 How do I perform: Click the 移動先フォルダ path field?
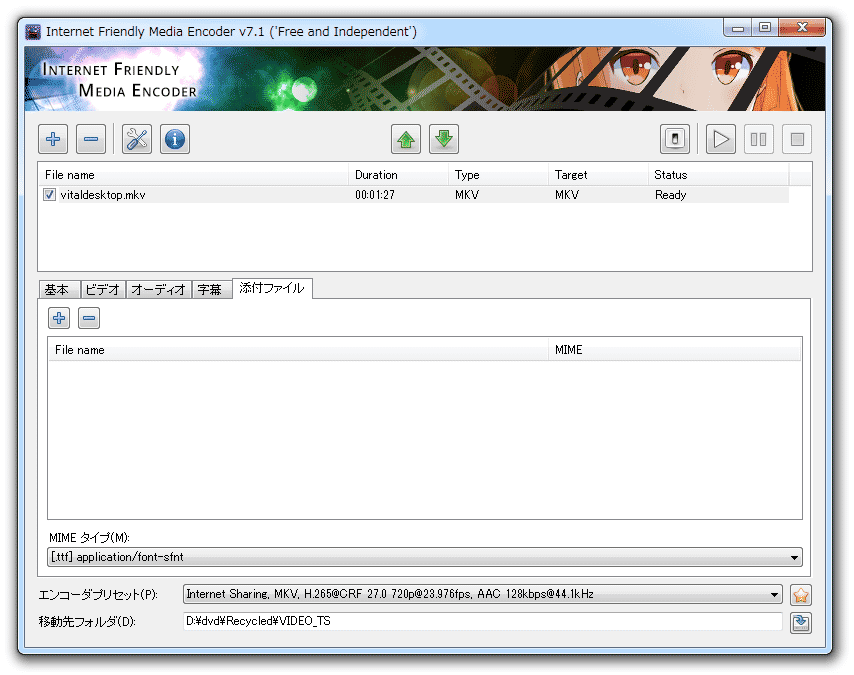[x=483, y=622]
